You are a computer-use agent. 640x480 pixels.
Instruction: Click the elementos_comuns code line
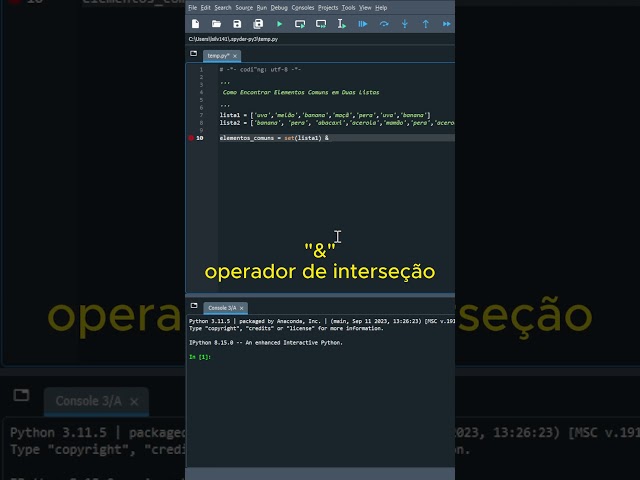(274, 138)
